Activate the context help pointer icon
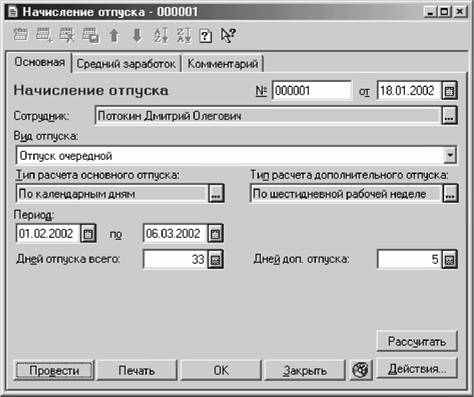This screenshot has width=474, height=397. coord(228,35)
